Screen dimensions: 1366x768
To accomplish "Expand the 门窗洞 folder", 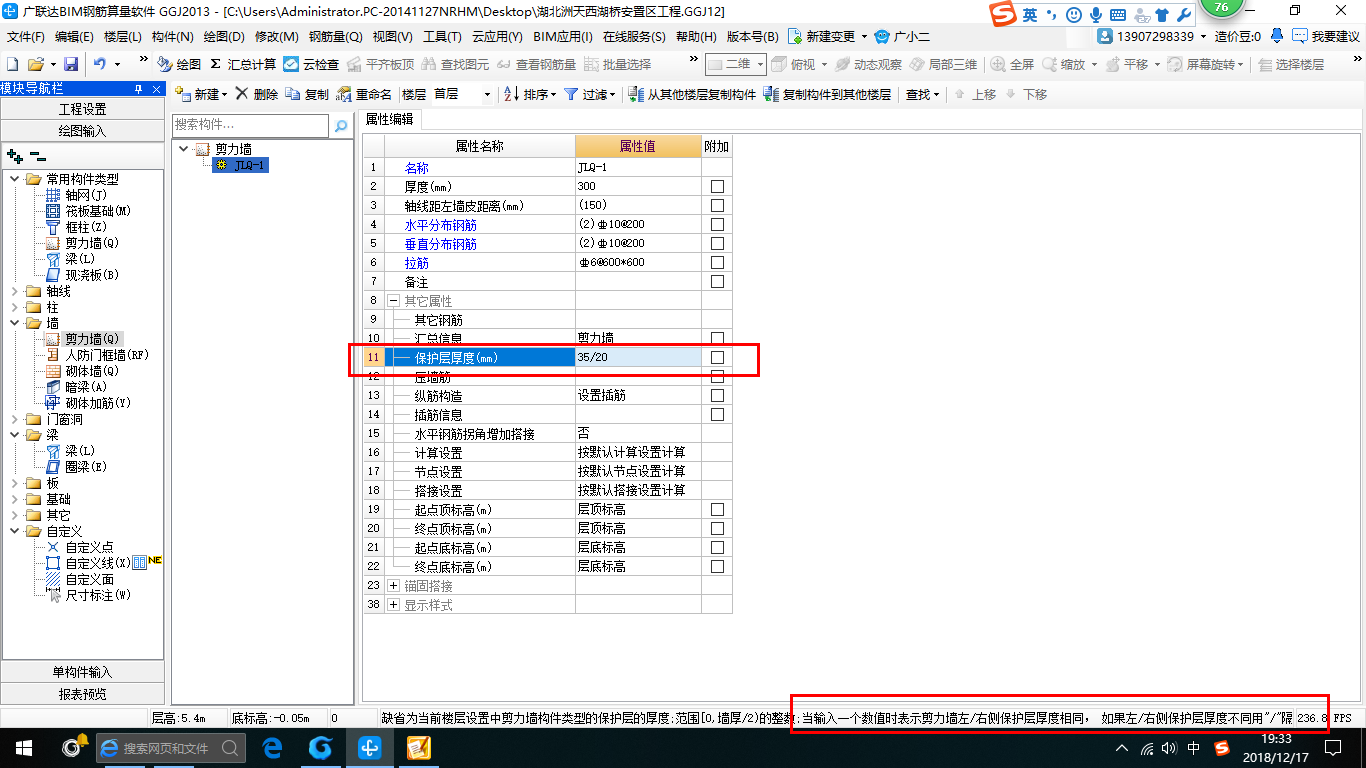I will click(14, 419).
